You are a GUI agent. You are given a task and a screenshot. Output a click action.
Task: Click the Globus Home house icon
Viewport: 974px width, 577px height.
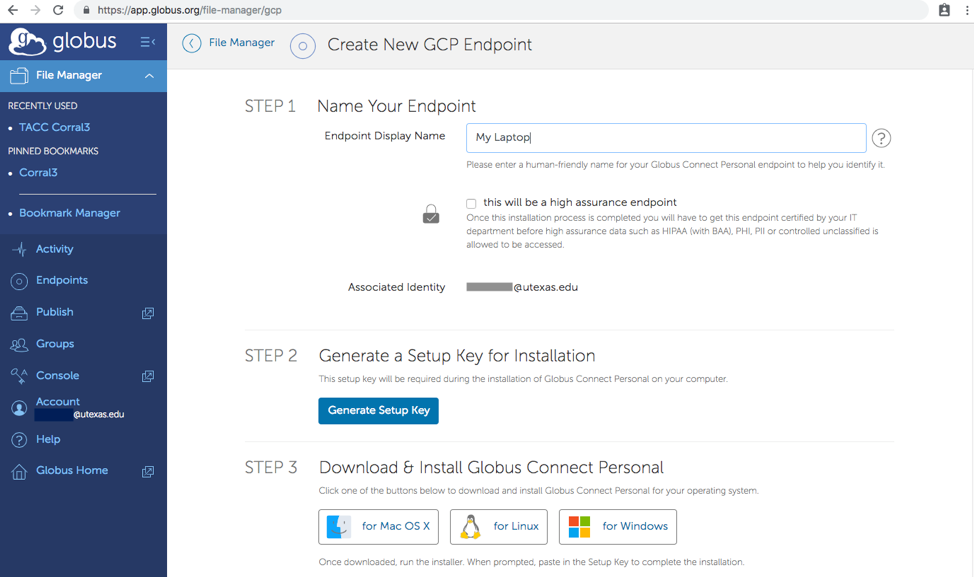(x=19, y=472)
